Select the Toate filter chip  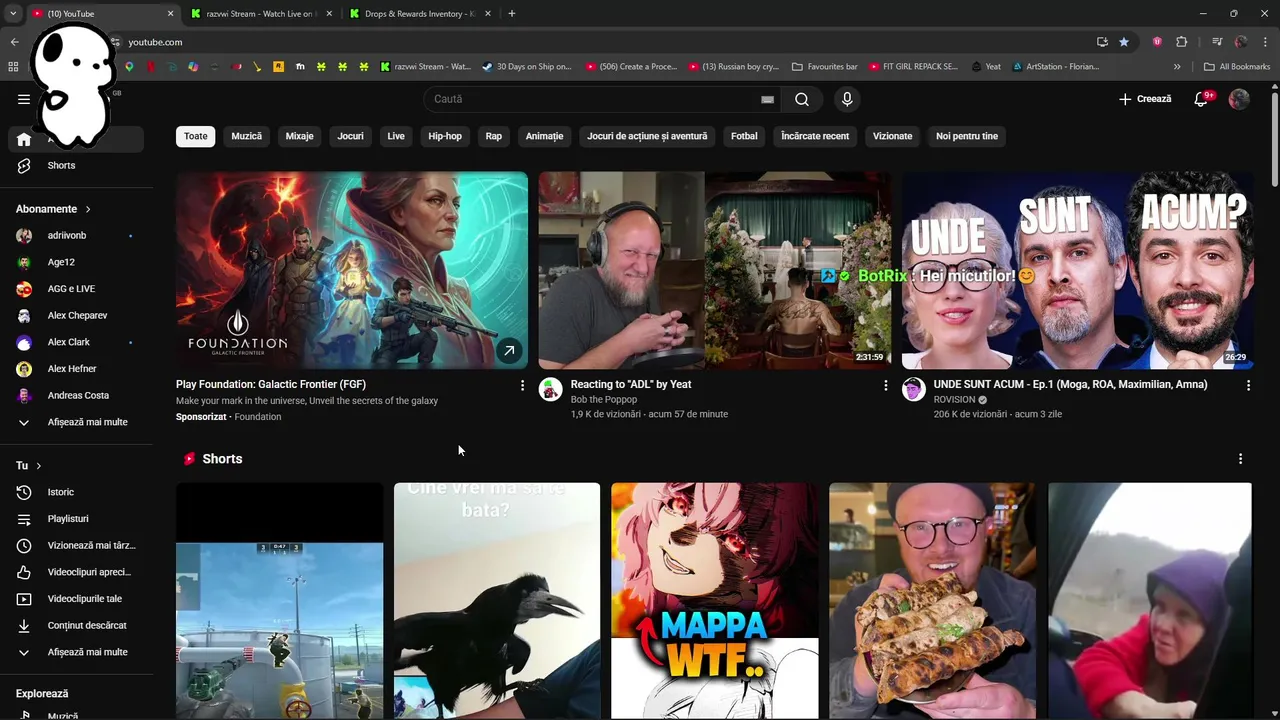pyautogui.click(x=196, y=136)
